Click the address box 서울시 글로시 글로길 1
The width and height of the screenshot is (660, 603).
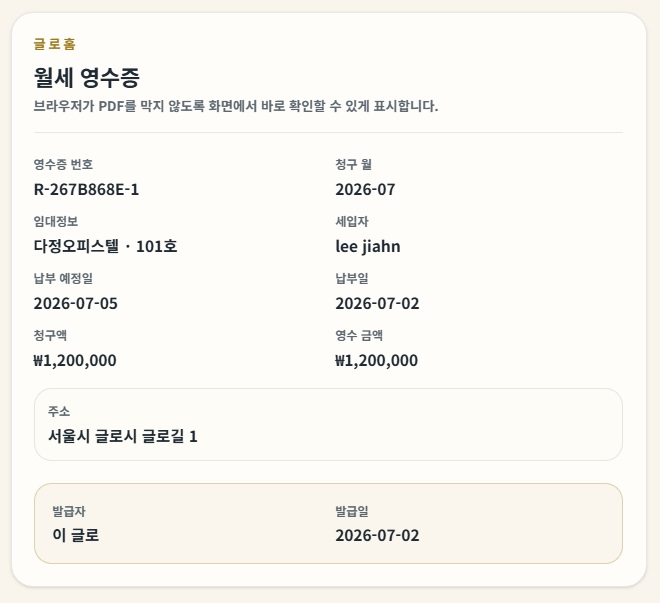pyautogui.click(x=328, y=425)
